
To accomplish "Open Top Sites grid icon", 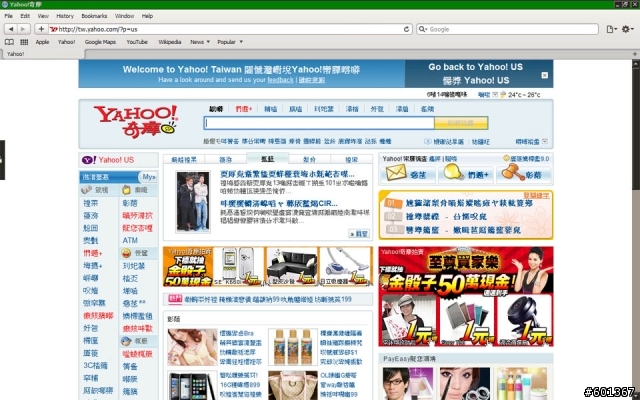I will click(x=24, y=42).
